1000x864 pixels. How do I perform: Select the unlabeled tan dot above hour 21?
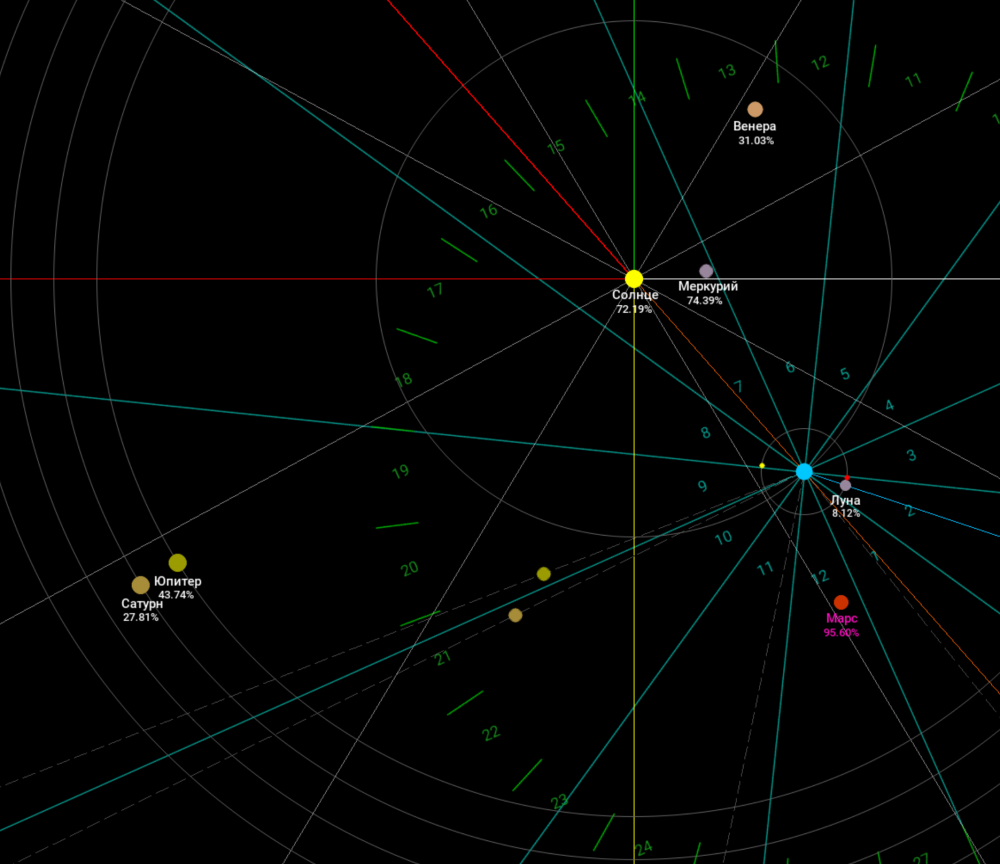point(515,615)
